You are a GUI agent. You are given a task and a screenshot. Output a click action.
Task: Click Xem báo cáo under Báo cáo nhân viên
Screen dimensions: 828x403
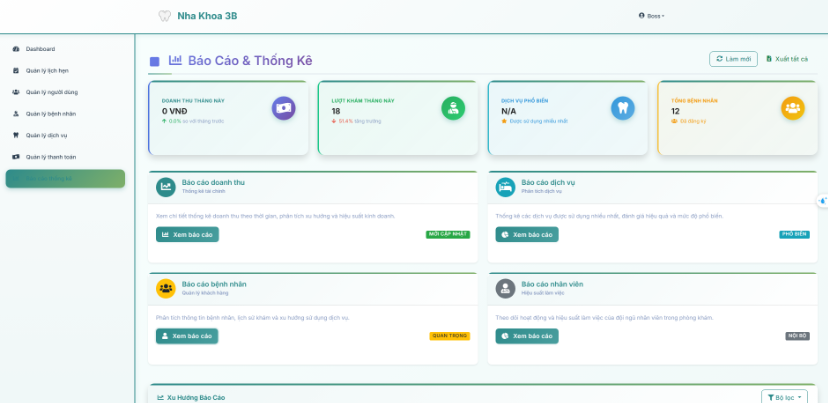[527, 336]
